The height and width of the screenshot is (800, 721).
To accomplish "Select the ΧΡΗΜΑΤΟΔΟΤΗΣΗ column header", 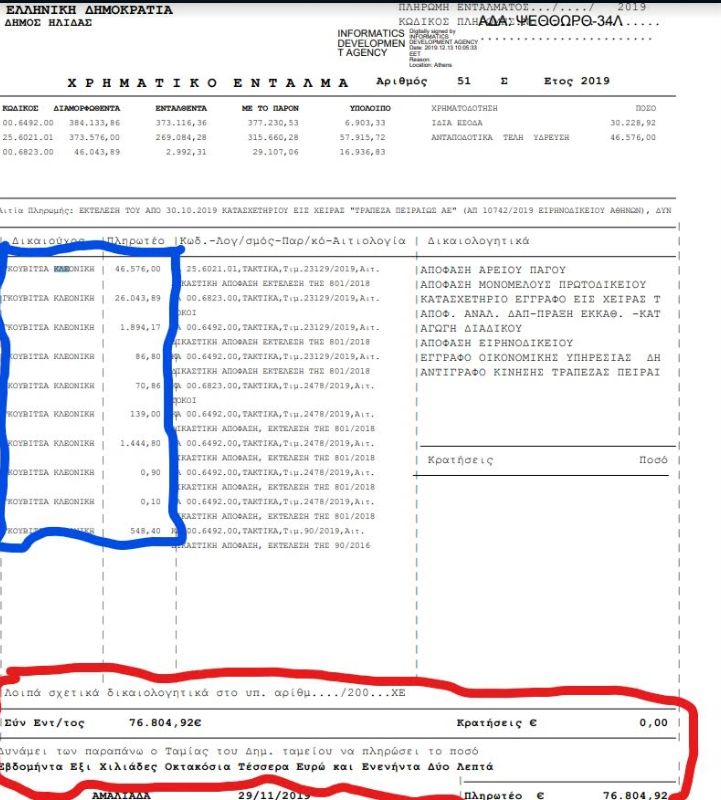I will click(x=470, y=107).
